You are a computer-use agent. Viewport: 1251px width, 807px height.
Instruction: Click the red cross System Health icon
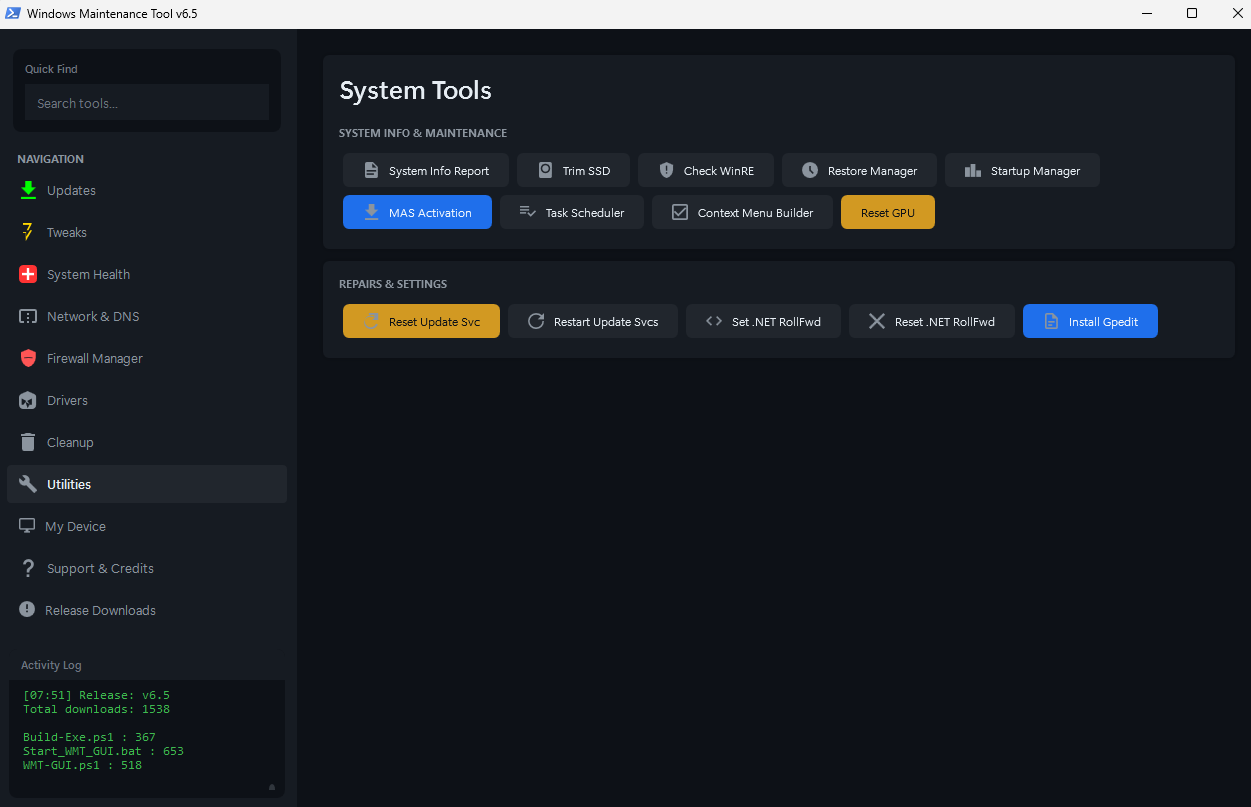click(x=28, y=274)
